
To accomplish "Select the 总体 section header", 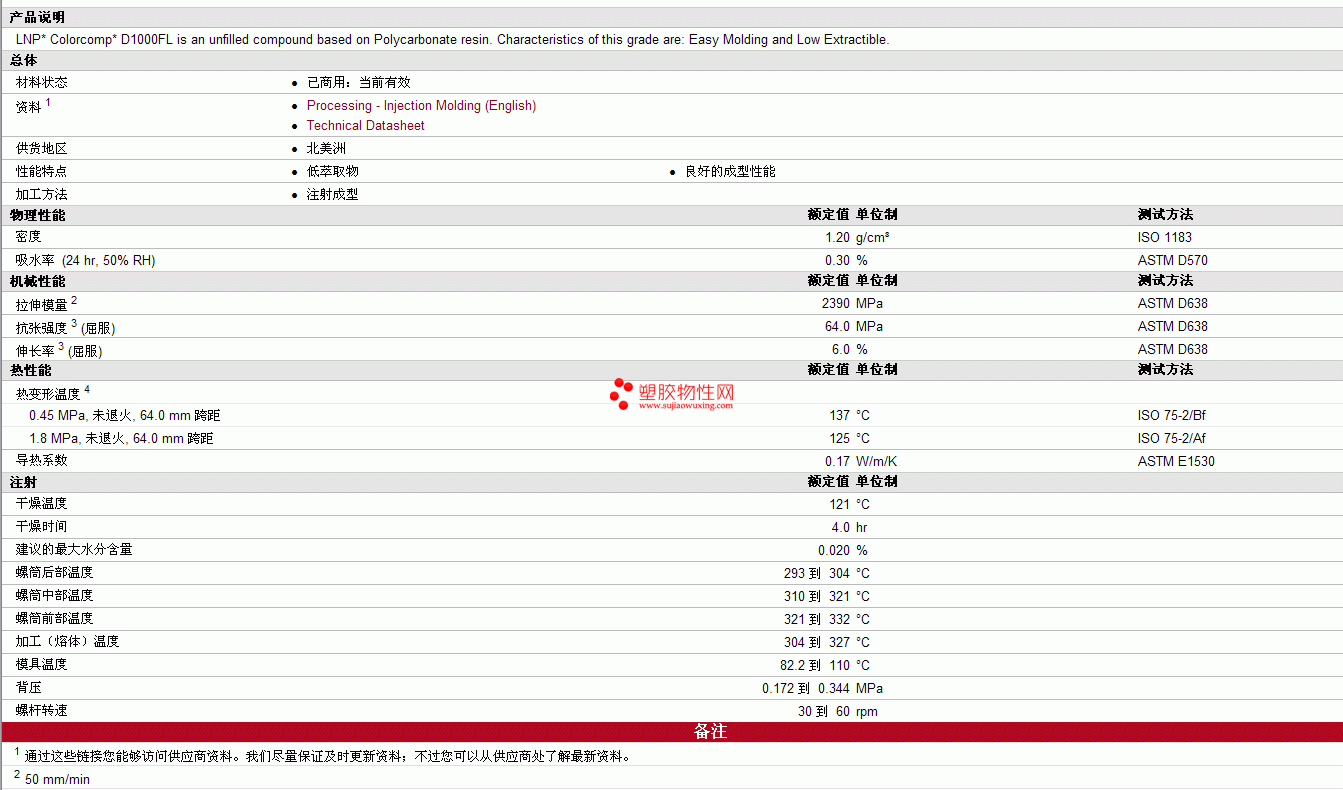I will tap(24, 61).
